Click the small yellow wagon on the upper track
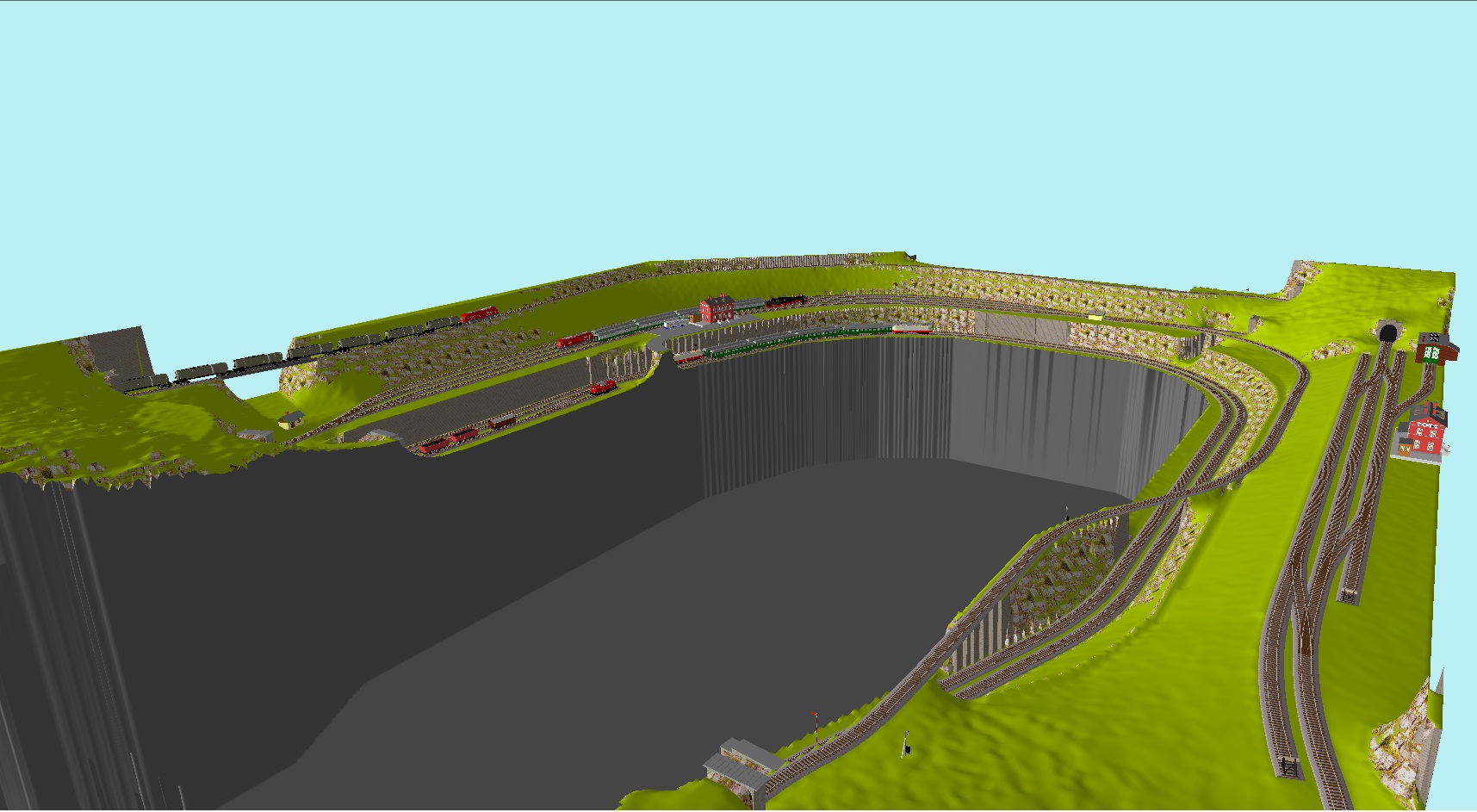 click(1095, 316)
